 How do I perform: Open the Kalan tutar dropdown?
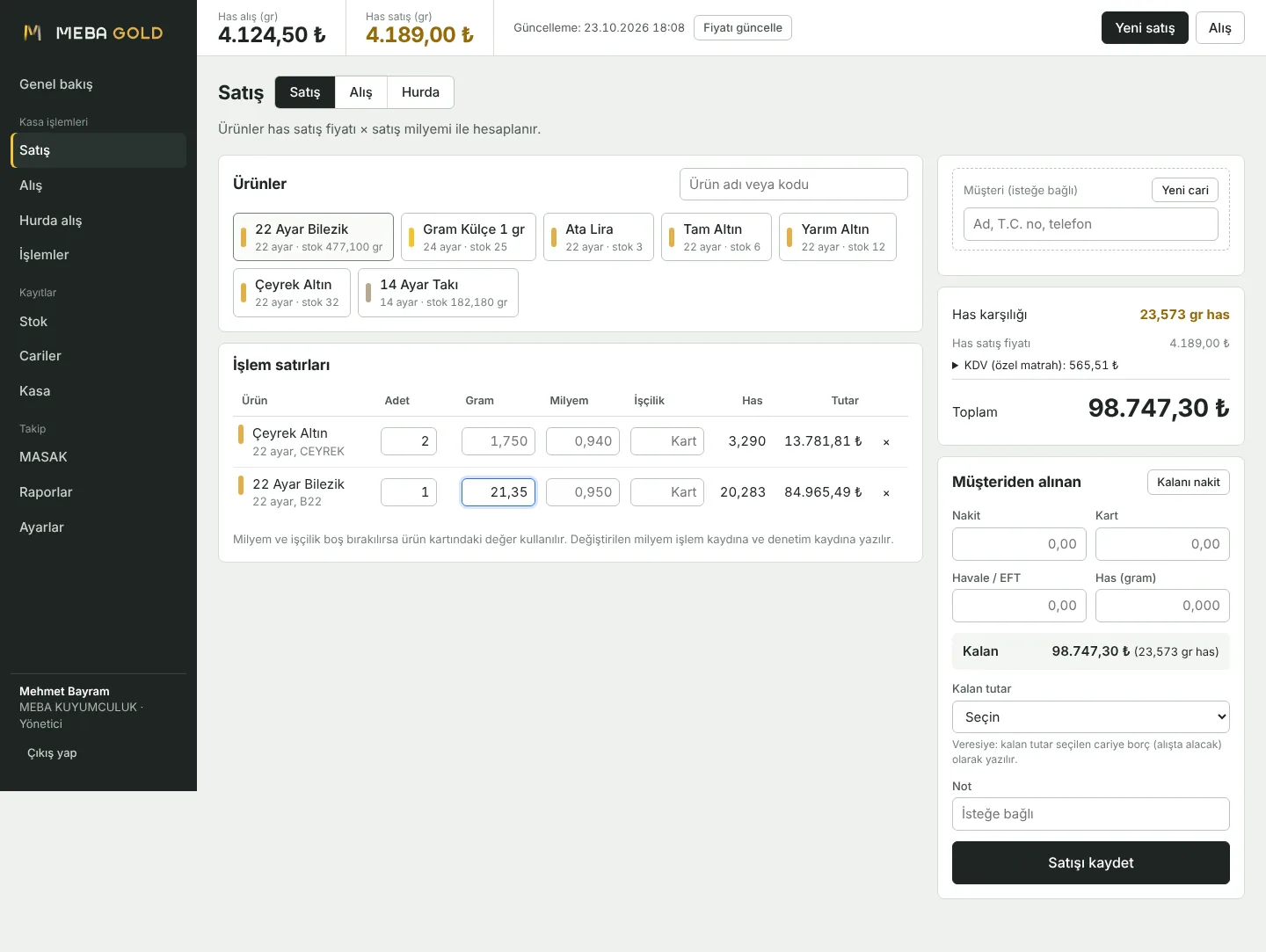tap(1090, 716)
